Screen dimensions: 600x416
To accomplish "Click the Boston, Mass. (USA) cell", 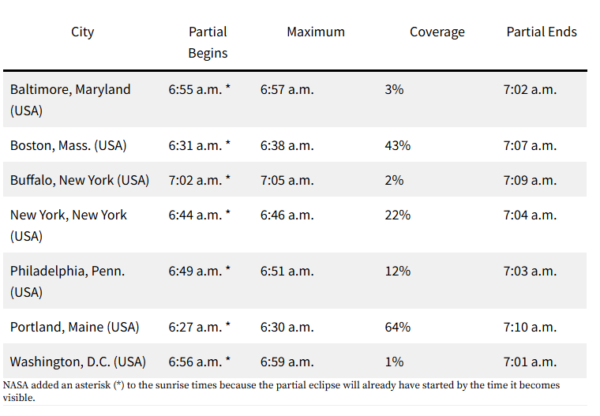I will point(68,145).
